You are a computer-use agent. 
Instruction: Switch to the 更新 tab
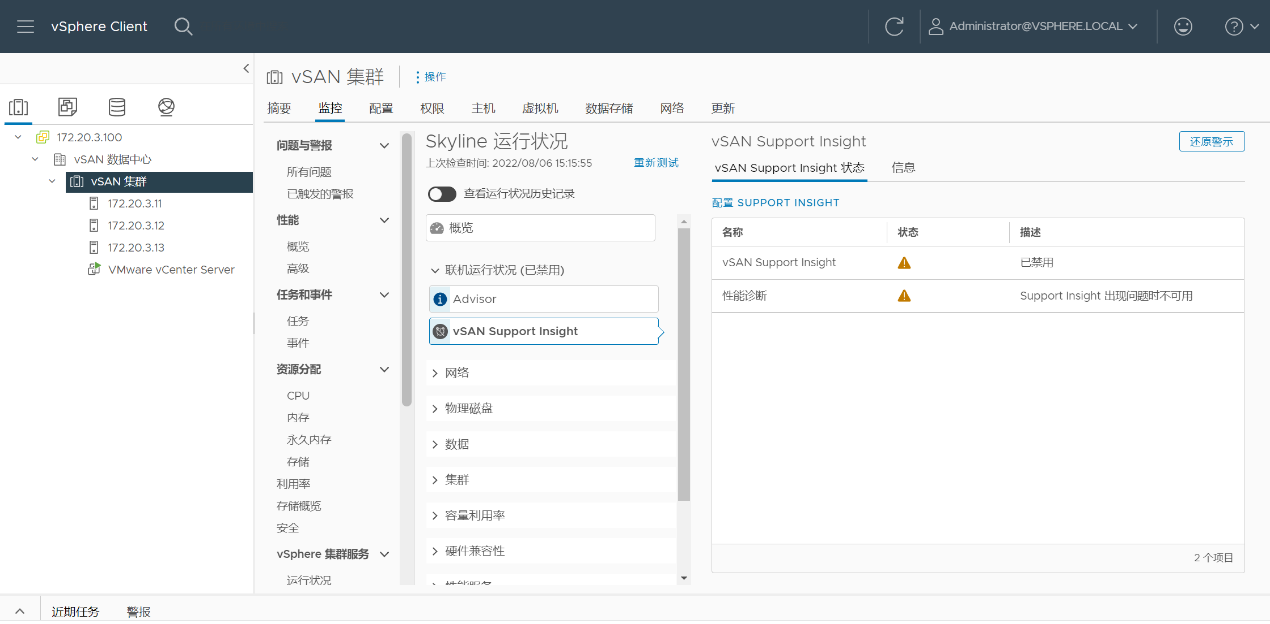723,108
